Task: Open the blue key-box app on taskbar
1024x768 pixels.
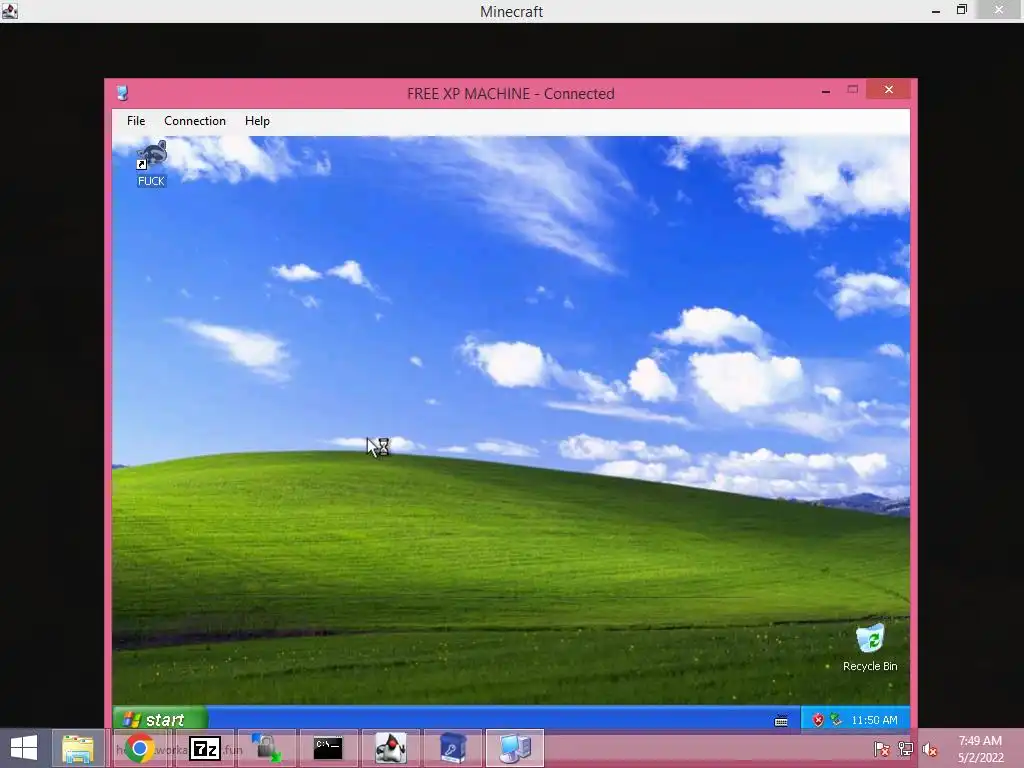Action: [x=453, y=748]
